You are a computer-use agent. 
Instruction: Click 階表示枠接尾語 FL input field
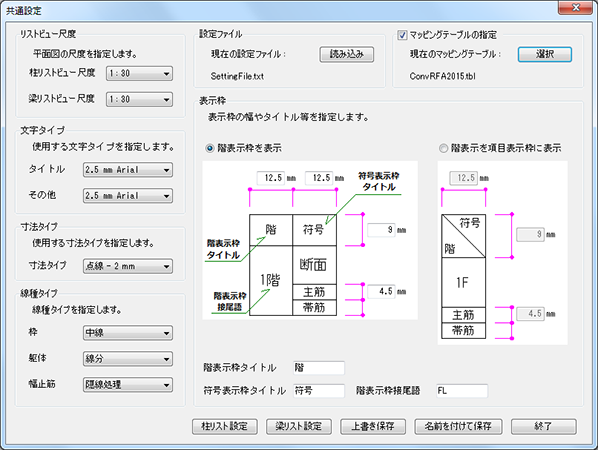(462, 391)
